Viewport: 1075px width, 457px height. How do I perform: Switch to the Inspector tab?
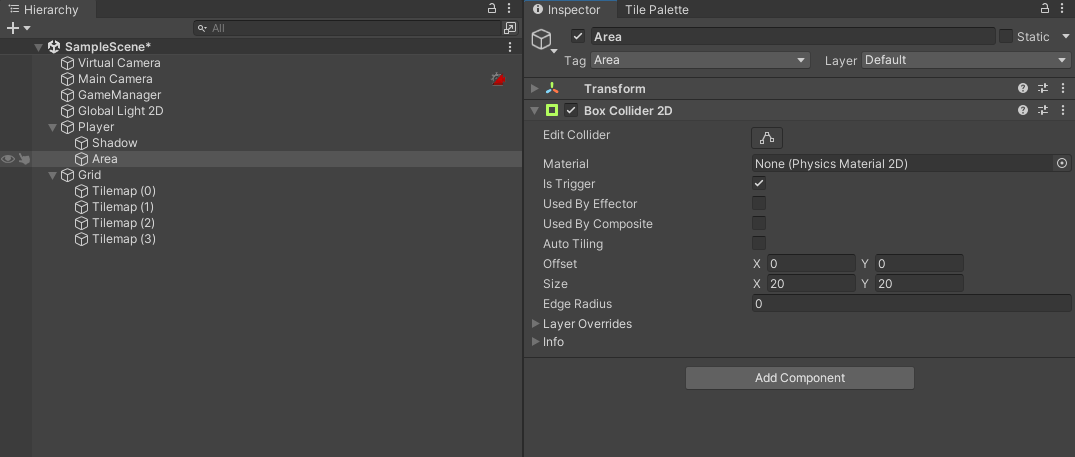coord(568,10)
